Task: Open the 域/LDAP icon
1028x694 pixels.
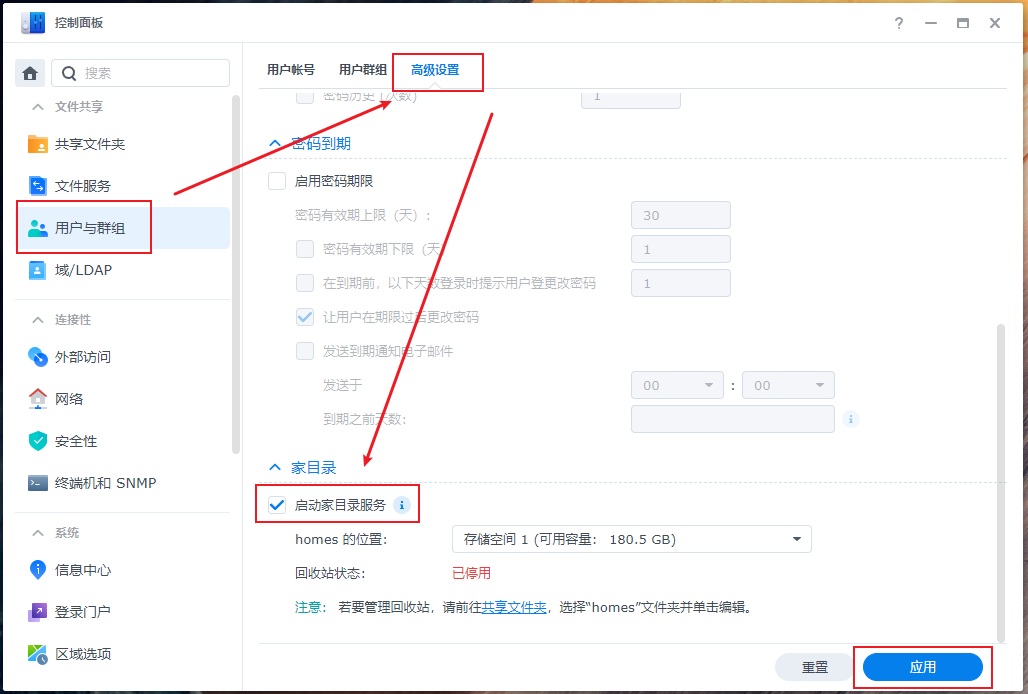Action: 38,270
